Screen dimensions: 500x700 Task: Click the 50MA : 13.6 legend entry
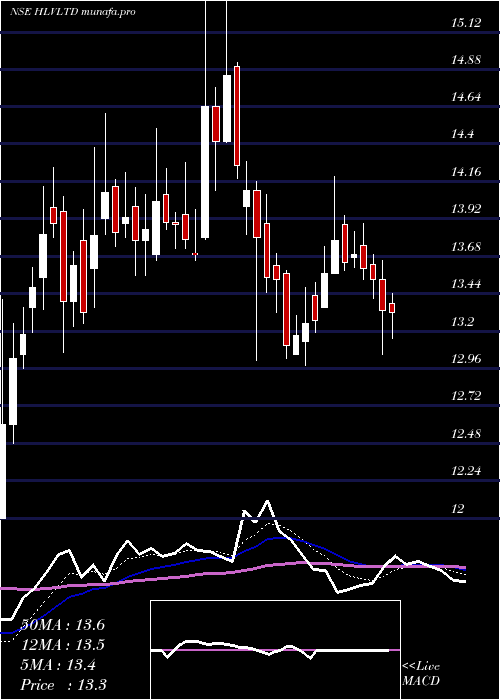(x=63, y=625)
